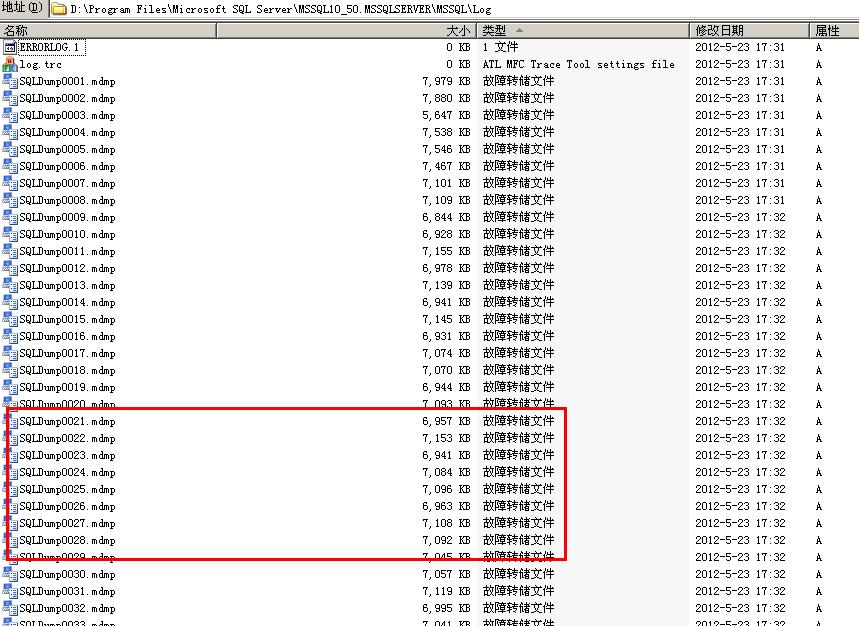Select the SQLDump0018.mdmp file icon

(x=10, y=370)
